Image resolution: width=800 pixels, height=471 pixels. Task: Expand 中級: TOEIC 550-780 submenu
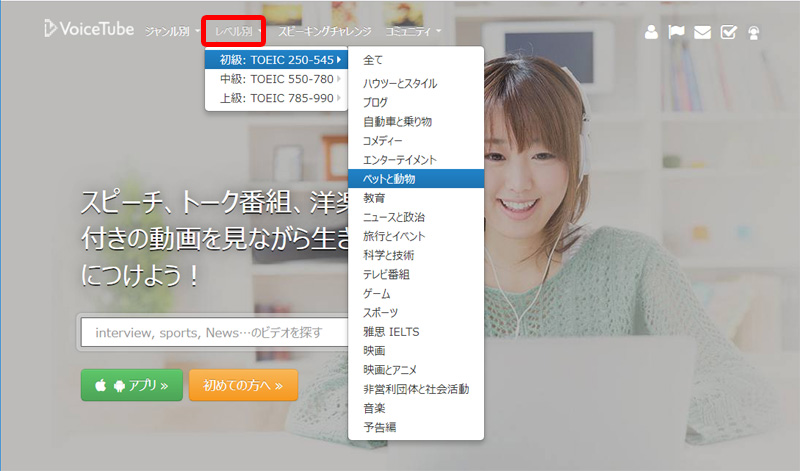(x=274, y=79)
